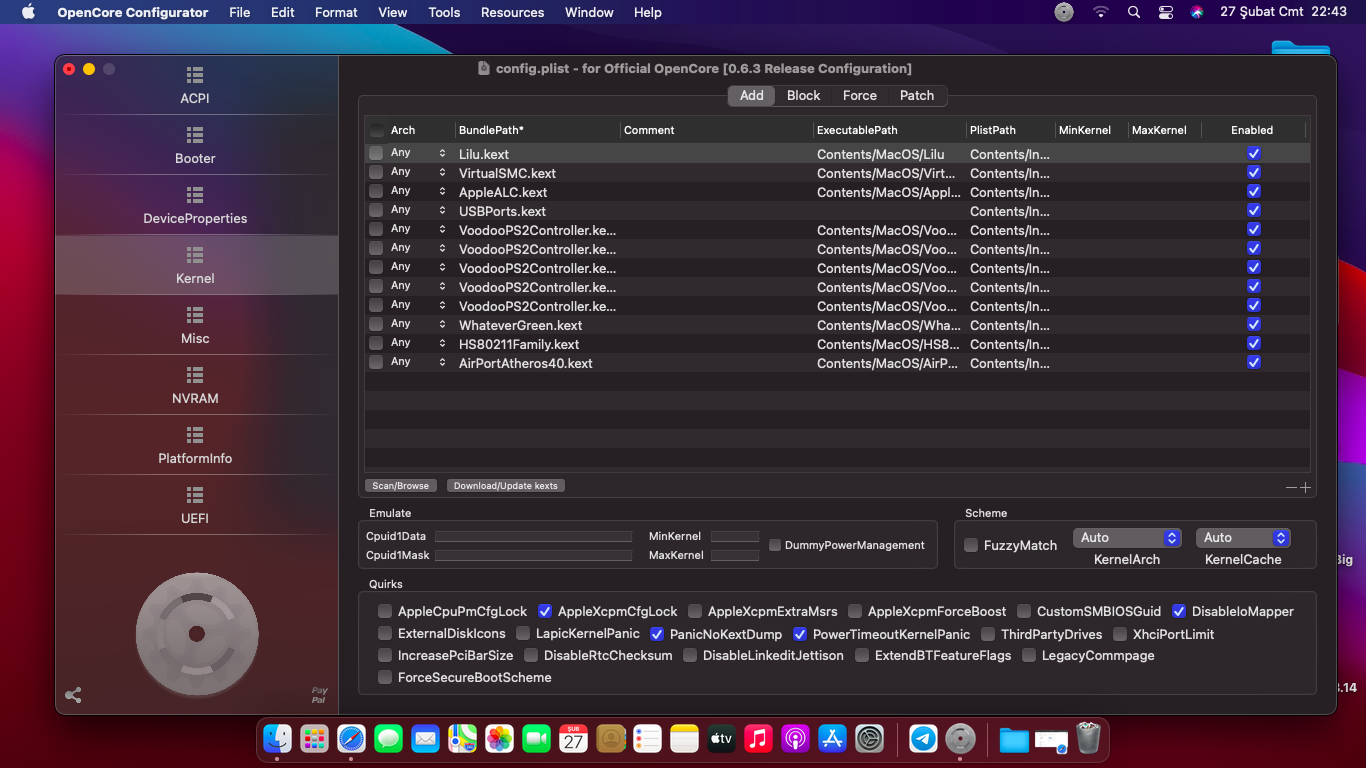Viewport: 1366px width, 768px height.
Task: Switch to the Block tab
Action: 803,96
